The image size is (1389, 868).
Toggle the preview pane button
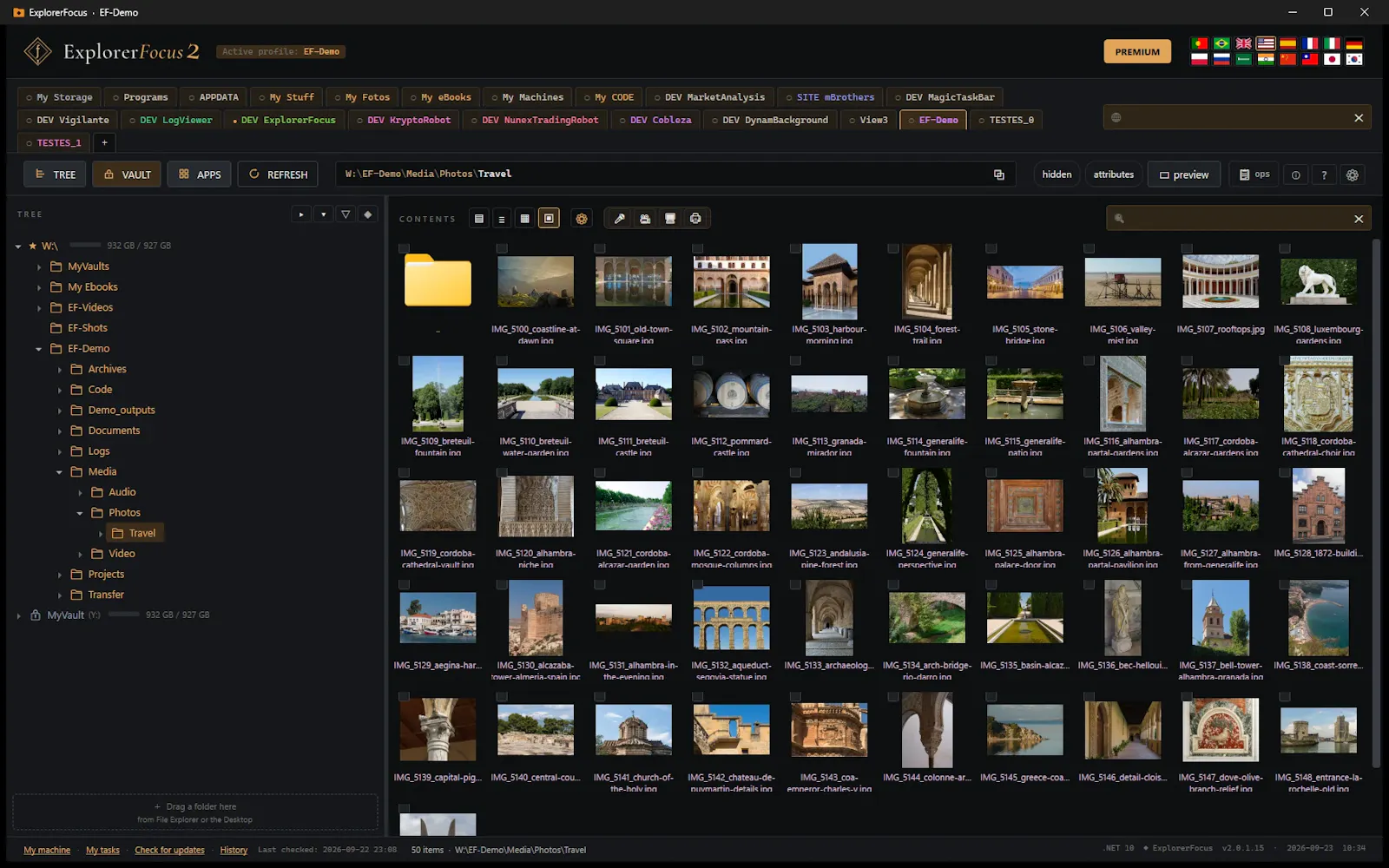1184,174
